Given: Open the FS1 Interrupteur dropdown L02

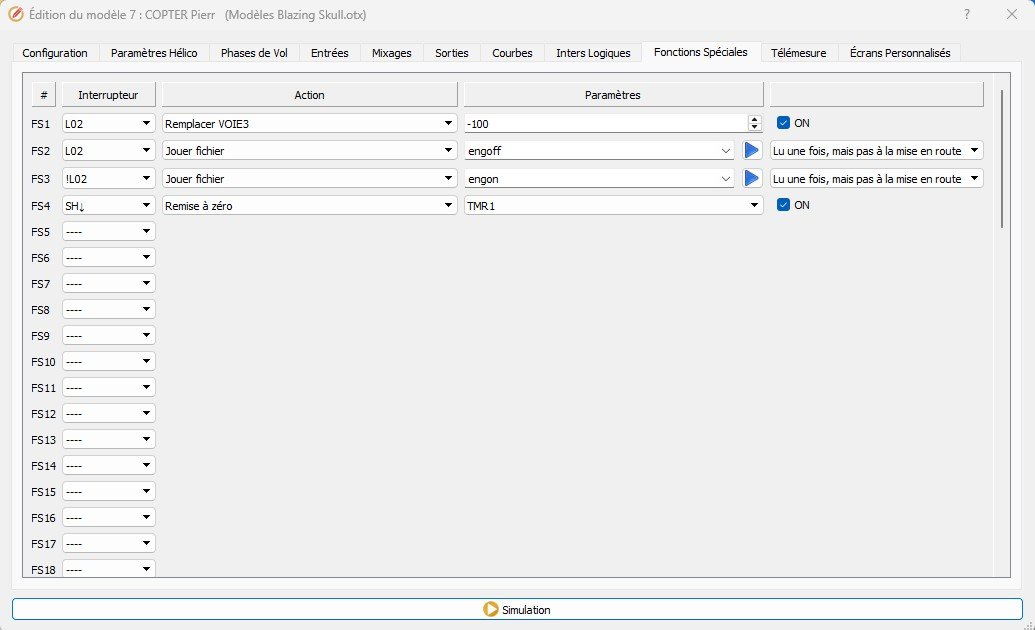Looking at the screenshot, I should pyautogui.click(x=108, y=123).
